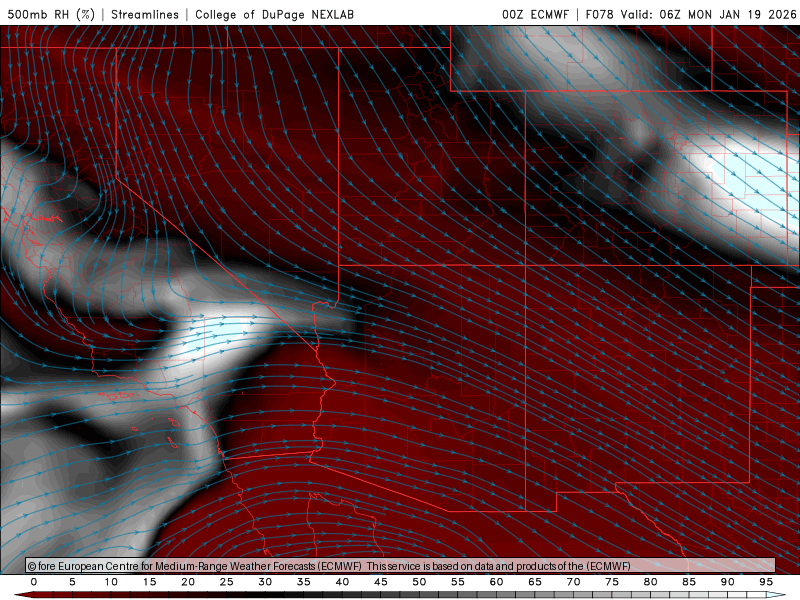Select the "10" color scale label
800x600 pixels.
[111, 582]
